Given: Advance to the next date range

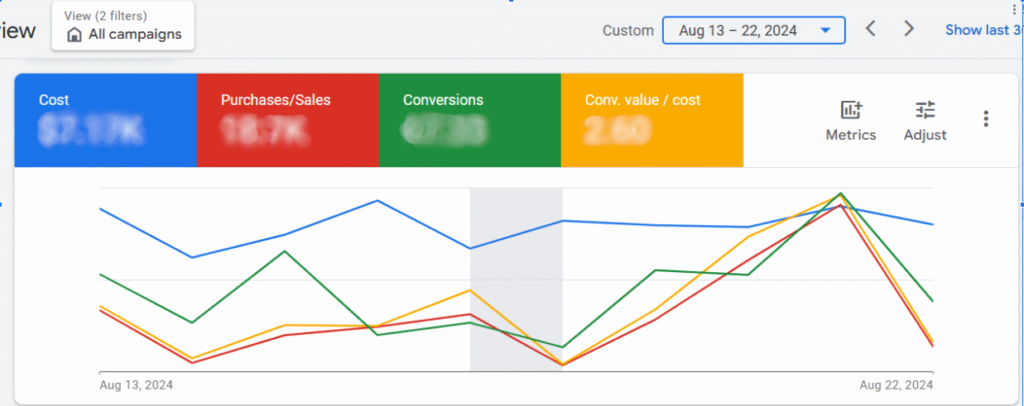Looking at the screenshot, I should point(909,29).
